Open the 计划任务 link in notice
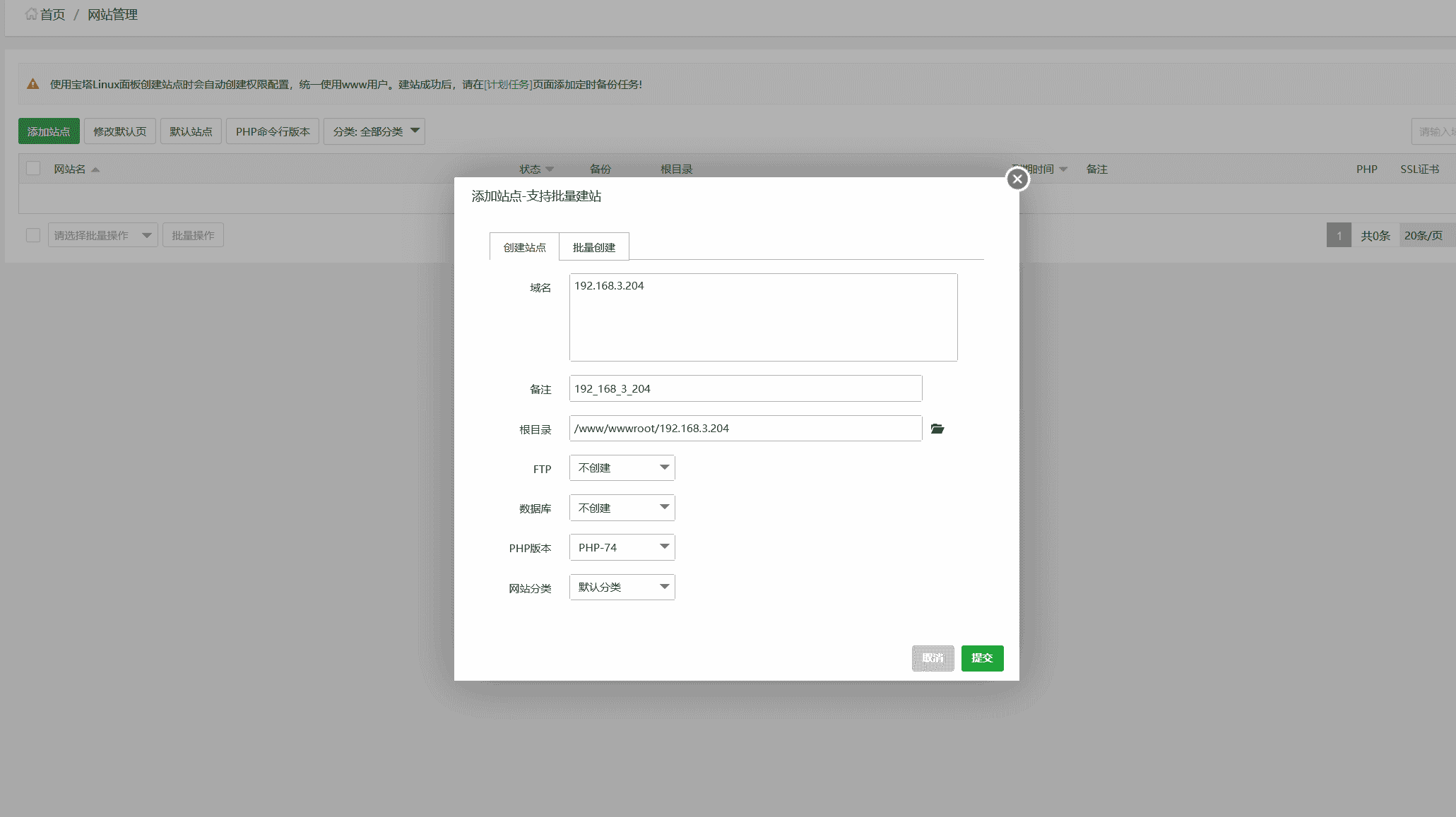Screen dimensions: 1456x817 point(508,84)
